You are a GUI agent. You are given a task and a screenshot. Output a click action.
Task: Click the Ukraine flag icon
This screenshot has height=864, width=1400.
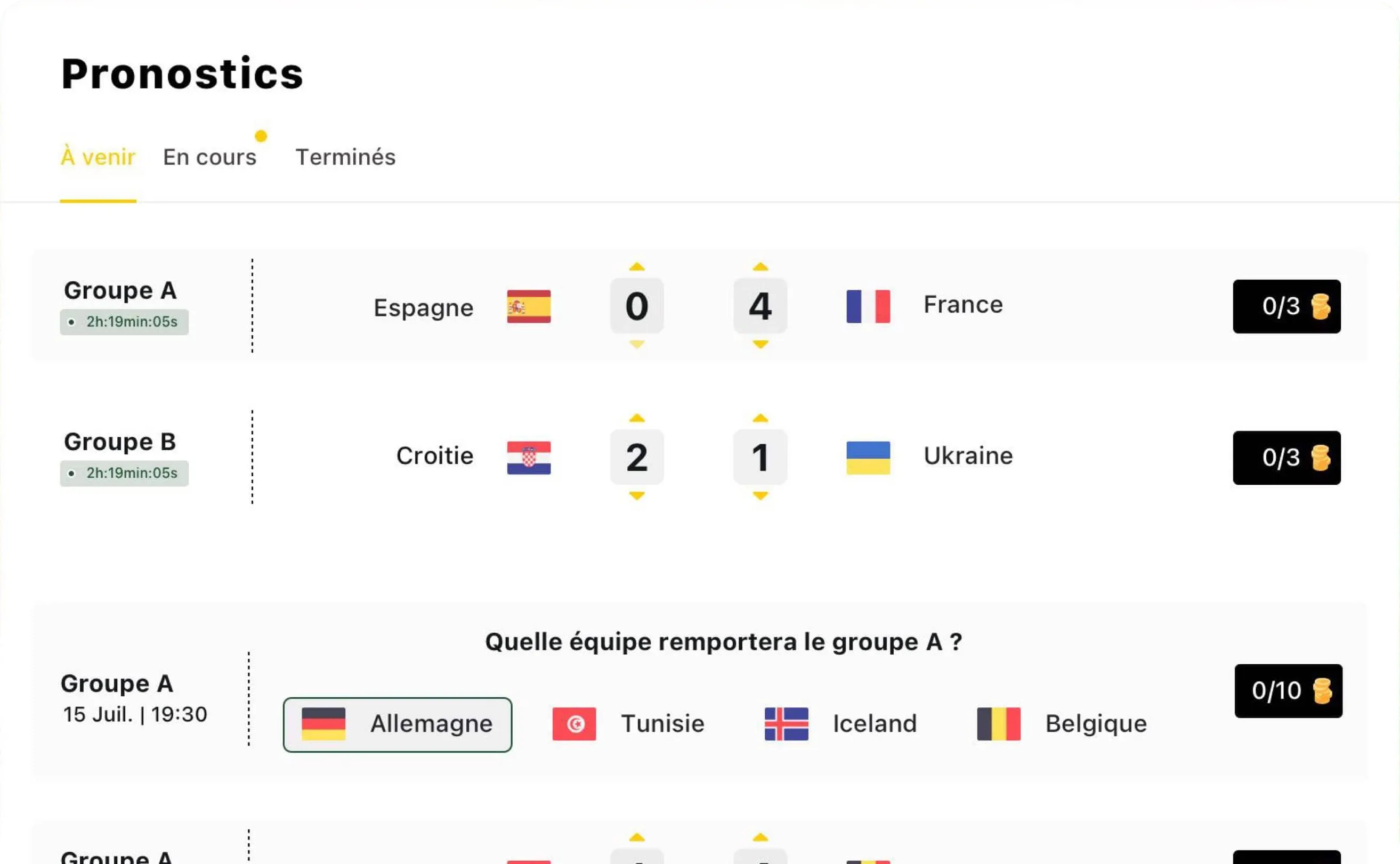coord(868,457)
